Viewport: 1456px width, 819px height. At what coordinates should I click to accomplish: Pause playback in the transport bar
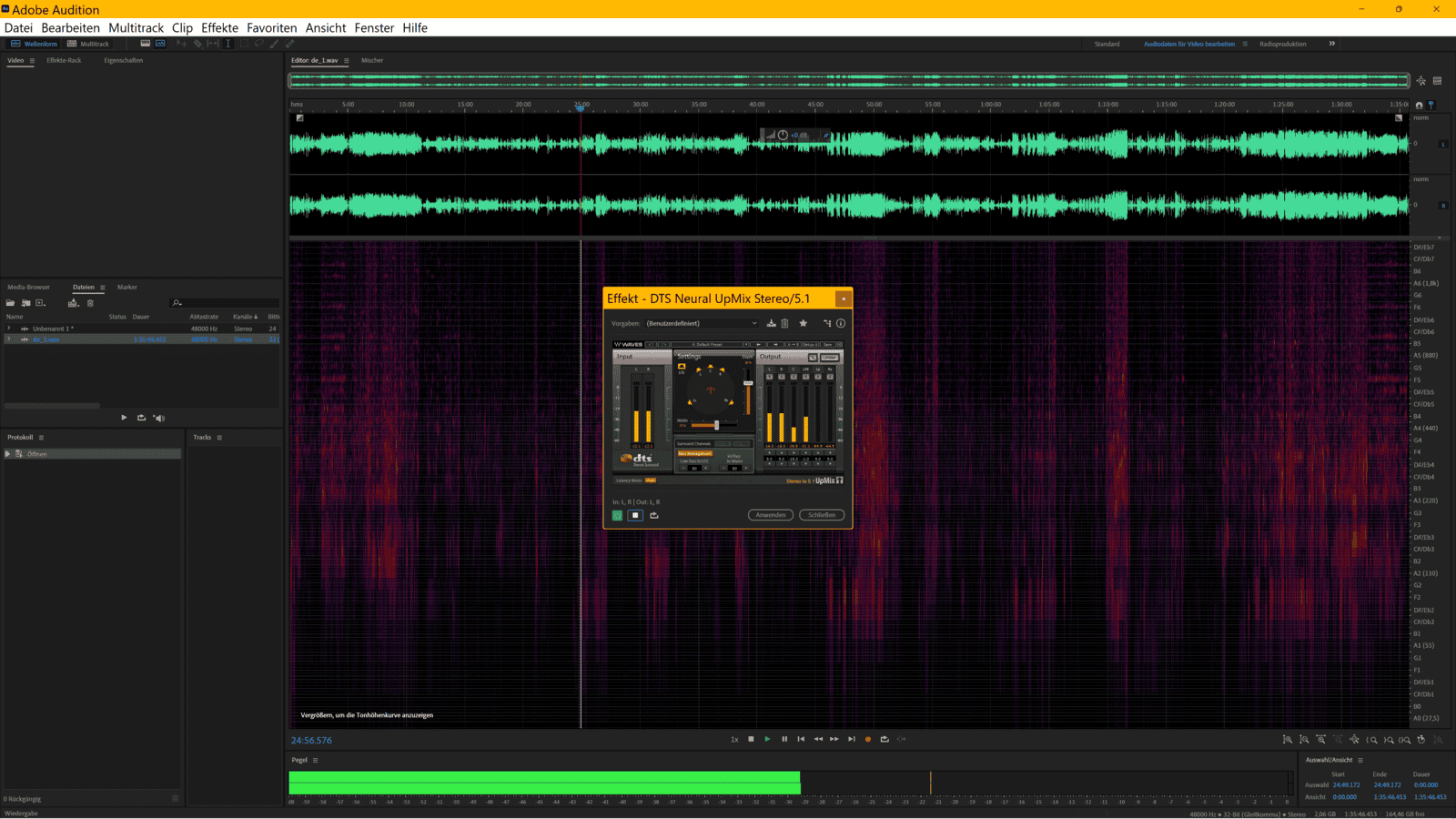pyautogui.click(x=784, y=739)
